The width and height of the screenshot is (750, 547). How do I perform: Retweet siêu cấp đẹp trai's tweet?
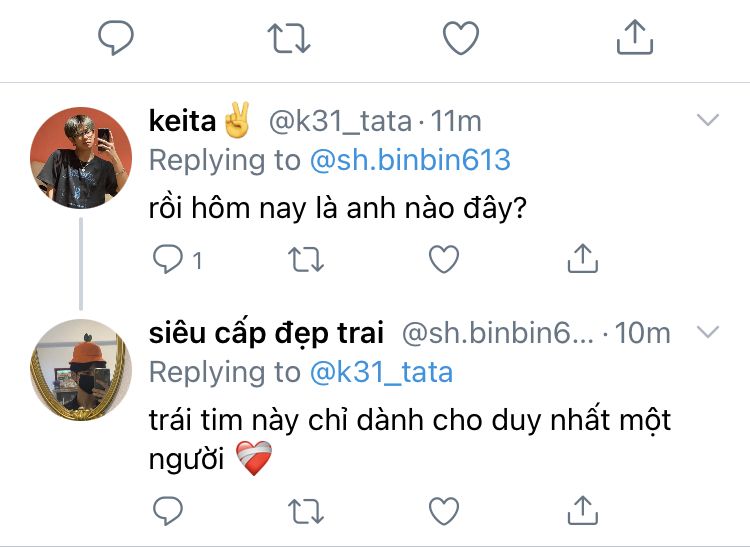(305, 511)
